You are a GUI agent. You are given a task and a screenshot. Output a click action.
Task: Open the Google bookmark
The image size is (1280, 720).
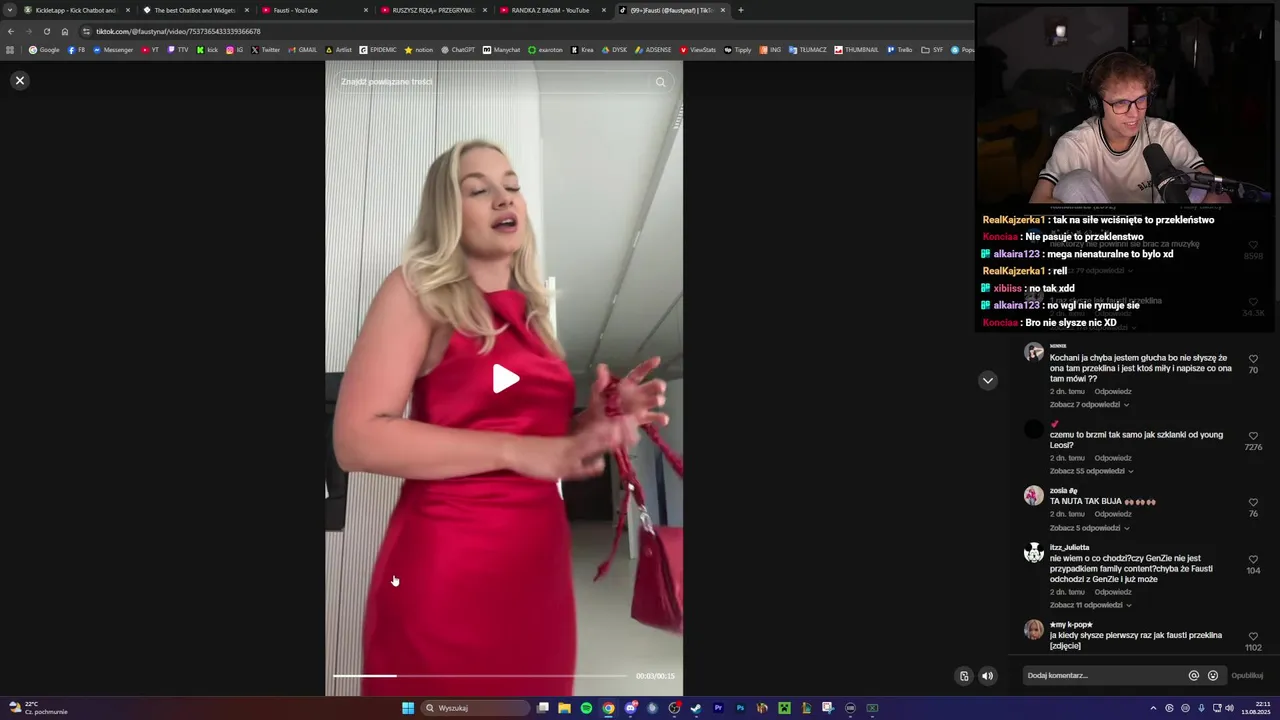(44, 50)
